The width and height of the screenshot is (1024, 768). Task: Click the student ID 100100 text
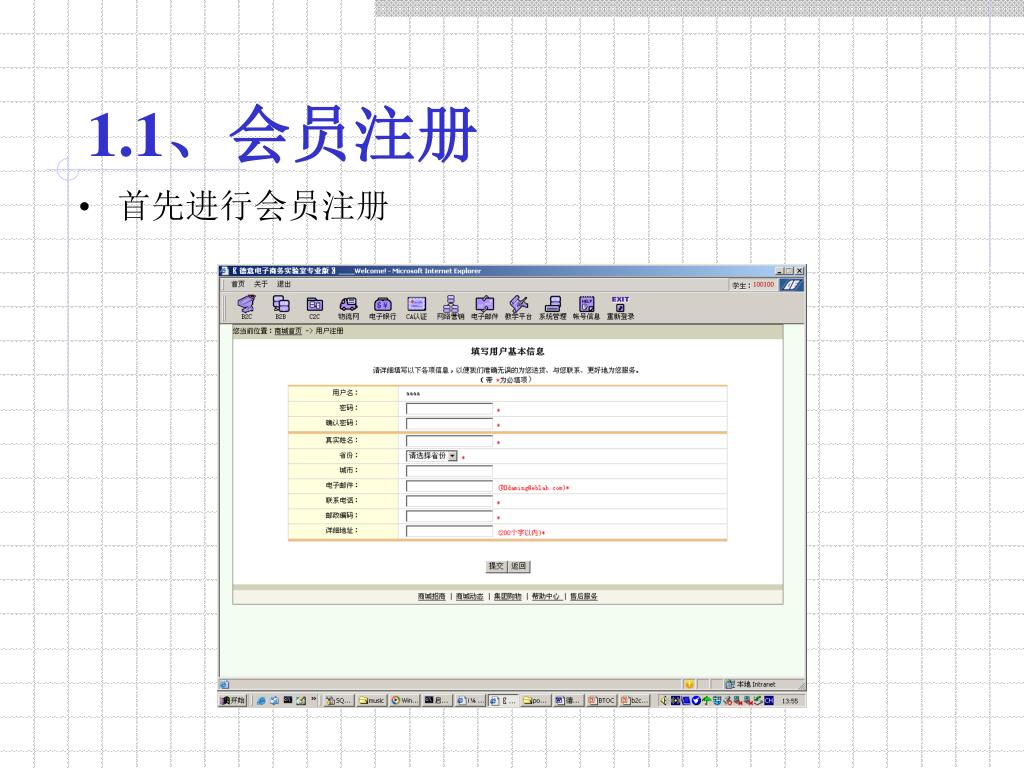[763, 285]
